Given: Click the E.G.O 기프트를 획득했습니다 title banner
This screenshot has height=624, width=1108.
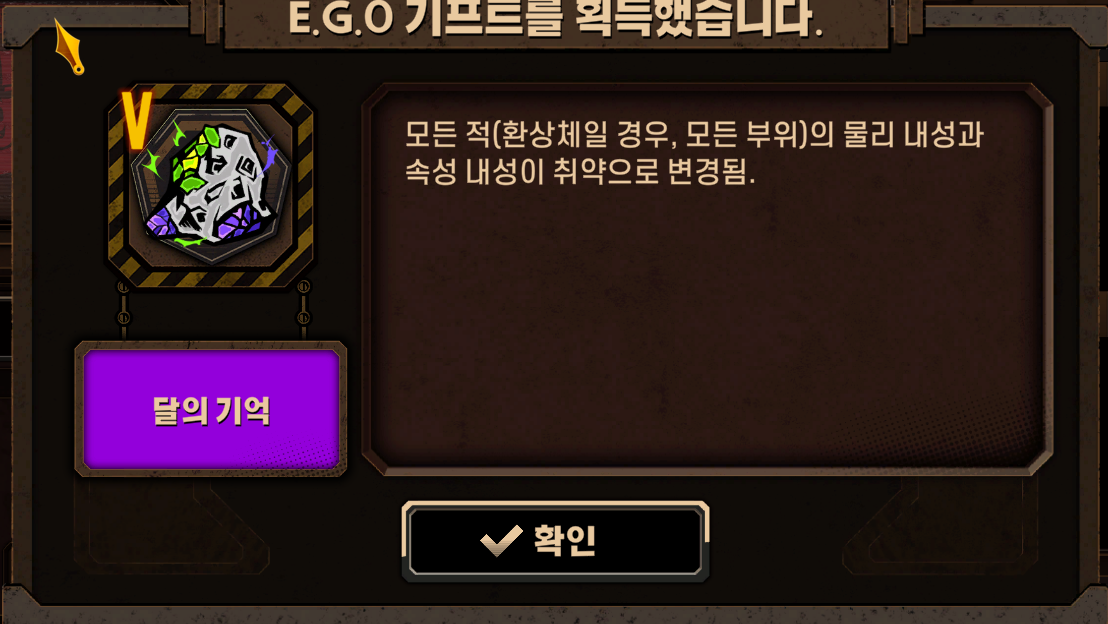Looking at the screenshot, I should click(x=555, y=20).
